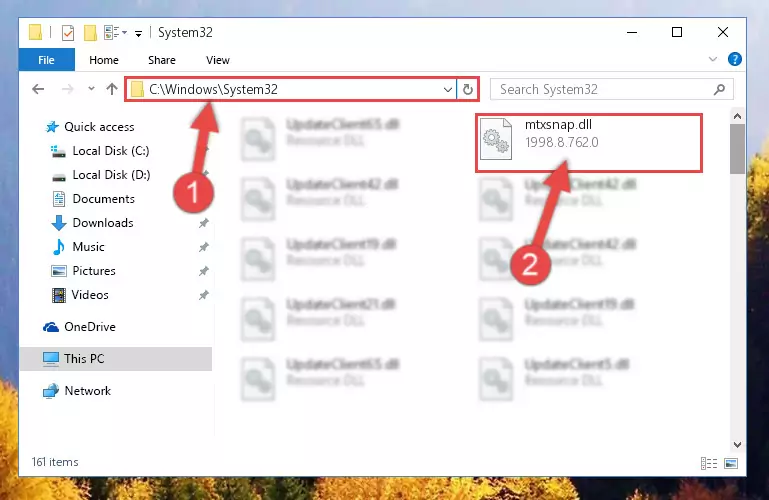Open Help via the blue question mark
Screen dimensions: 769x500
click(734, 59)
